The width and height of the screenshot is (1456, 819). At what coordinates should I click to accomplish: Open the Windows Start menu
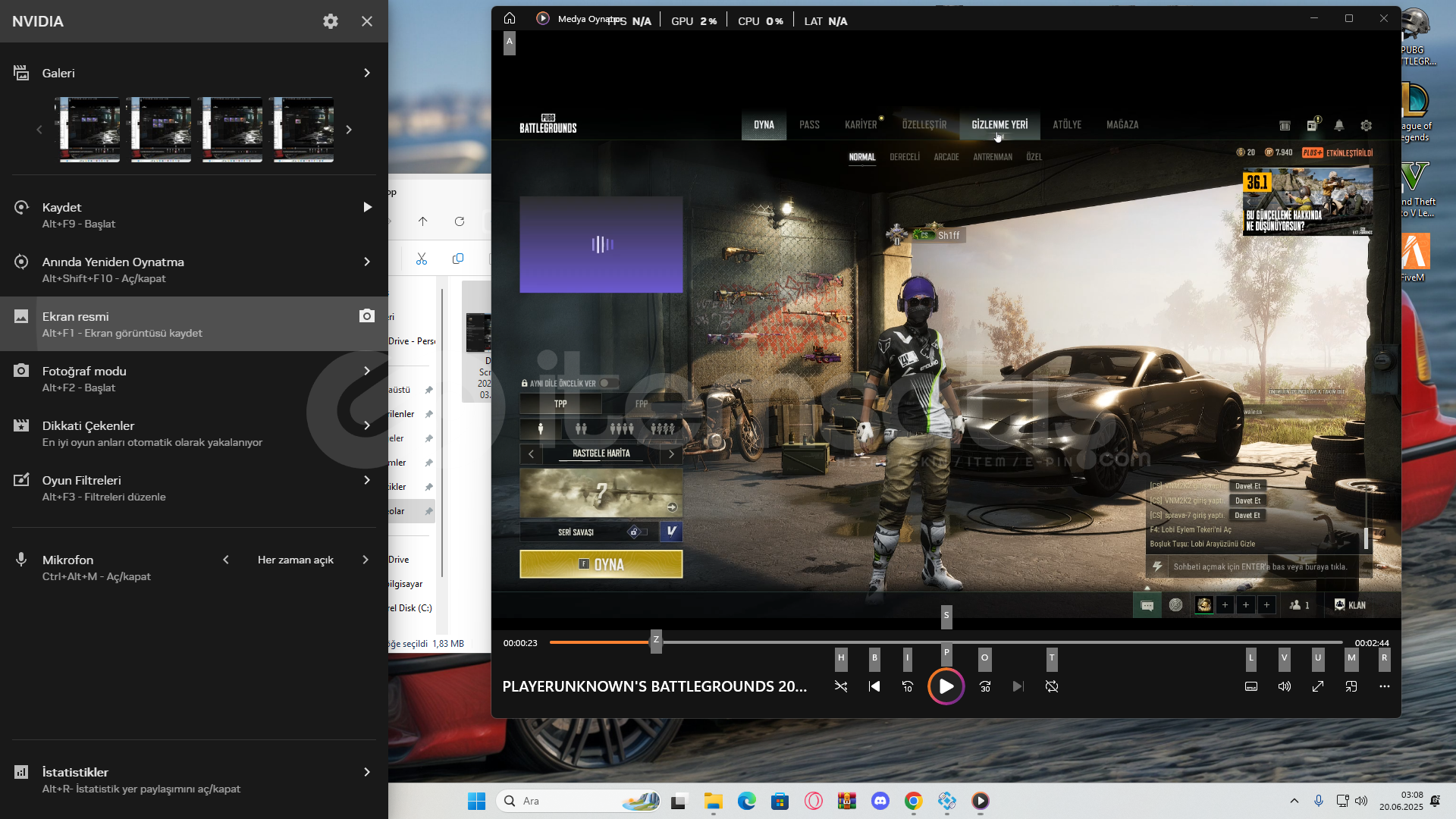[476, 801]
